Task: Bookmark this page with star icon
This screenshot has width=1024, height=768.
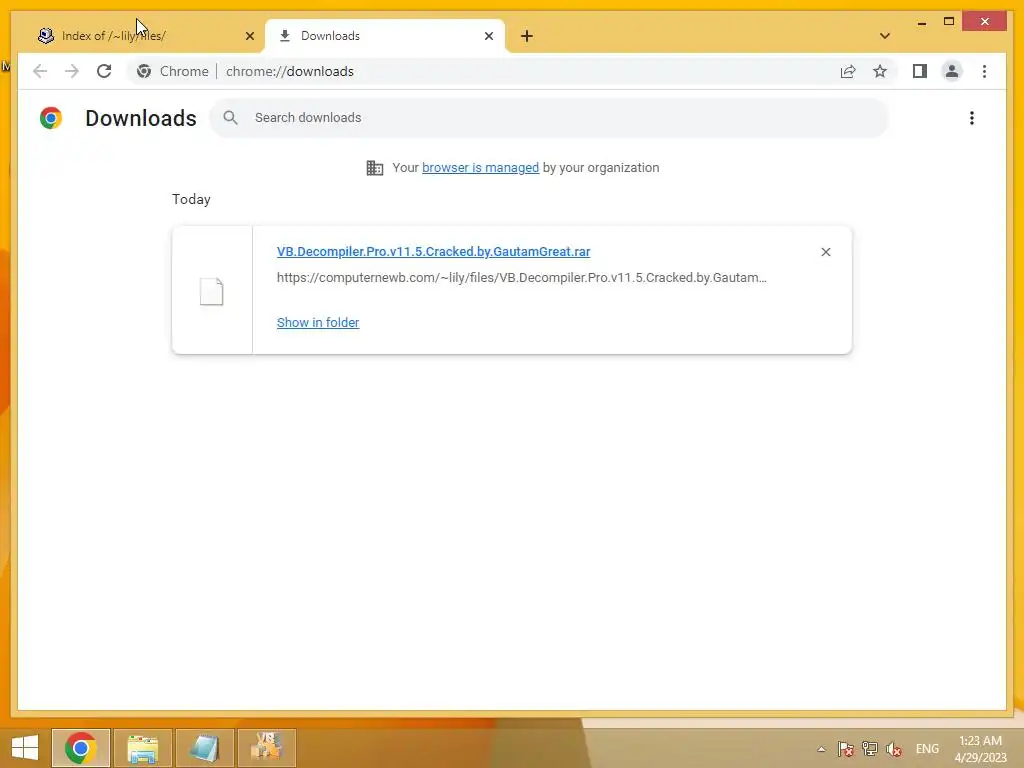Action: pos(880,71)
